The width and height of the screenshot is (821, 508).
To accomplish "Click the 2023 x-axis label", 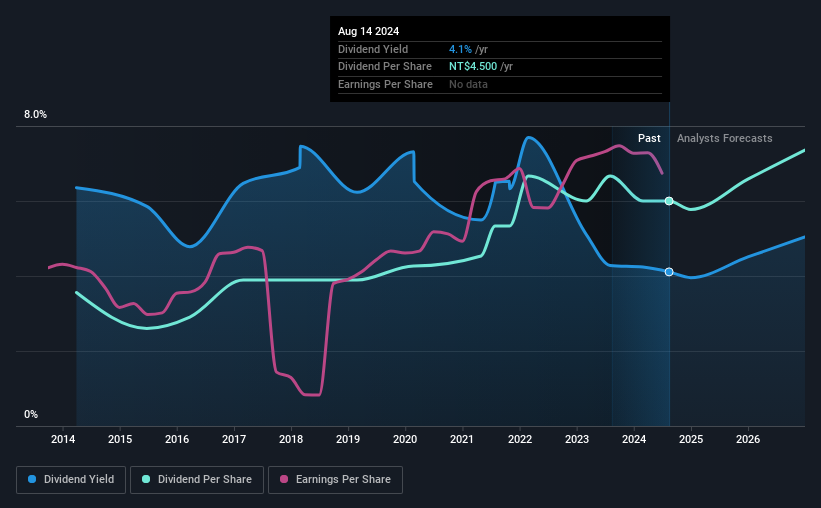I will coord(577,439).
